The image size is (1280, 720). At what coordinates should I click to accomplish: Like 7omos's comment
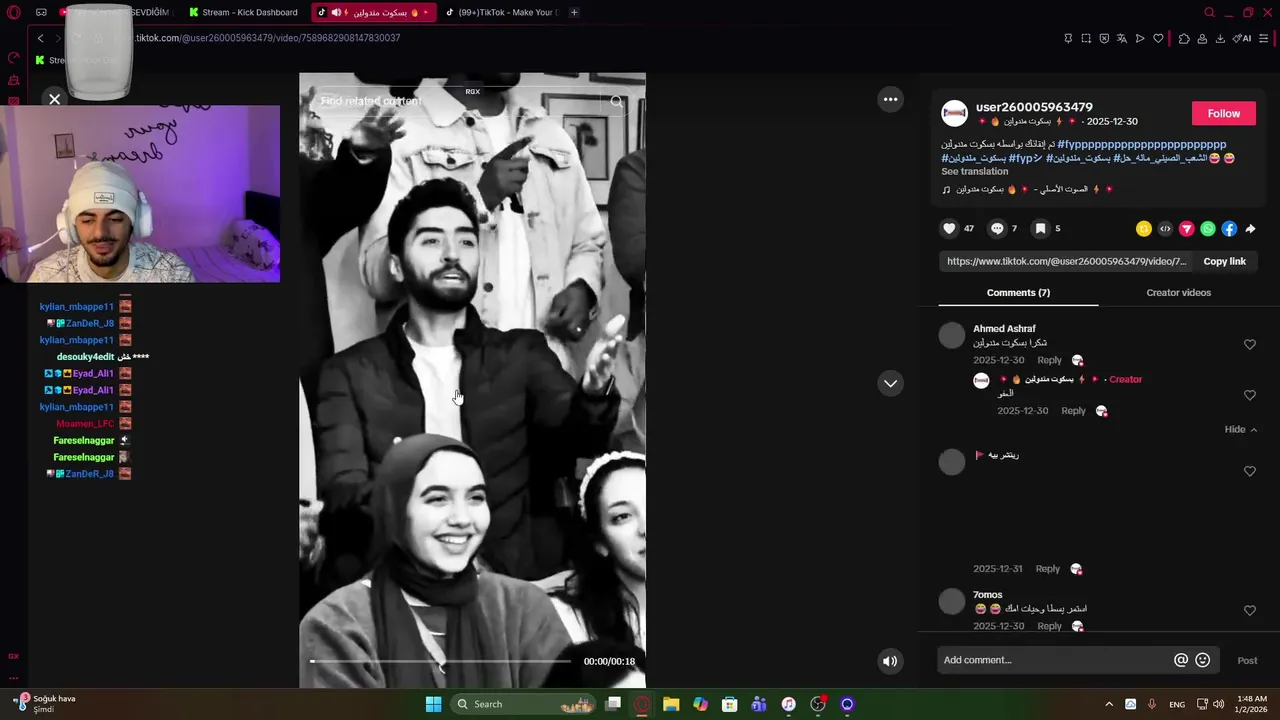click(x=1249, y=610)
